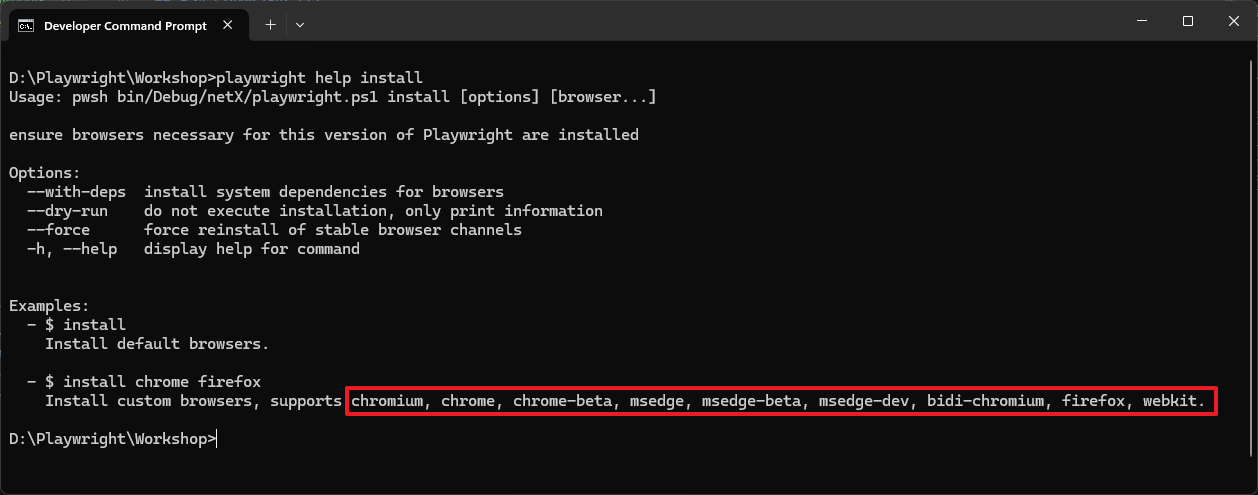Viewport: 1258px width, 495px height.
Task: Place cursor at the last D:\Playwright\Workshop> prompt
Action: [x=112, y=438]
